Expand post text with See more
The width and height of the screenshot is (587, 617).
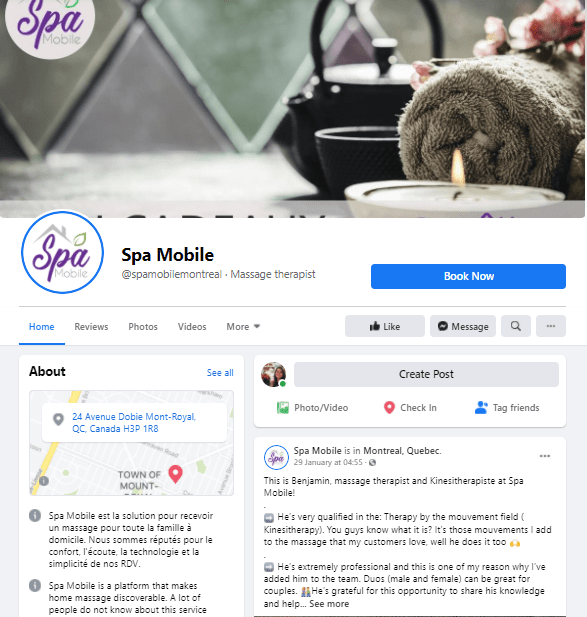coord(329,604)
